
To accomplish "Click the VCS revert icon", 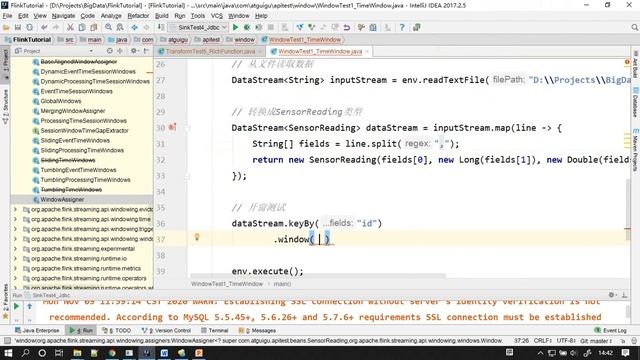I will pyautogui.click(x=347, y=27).
